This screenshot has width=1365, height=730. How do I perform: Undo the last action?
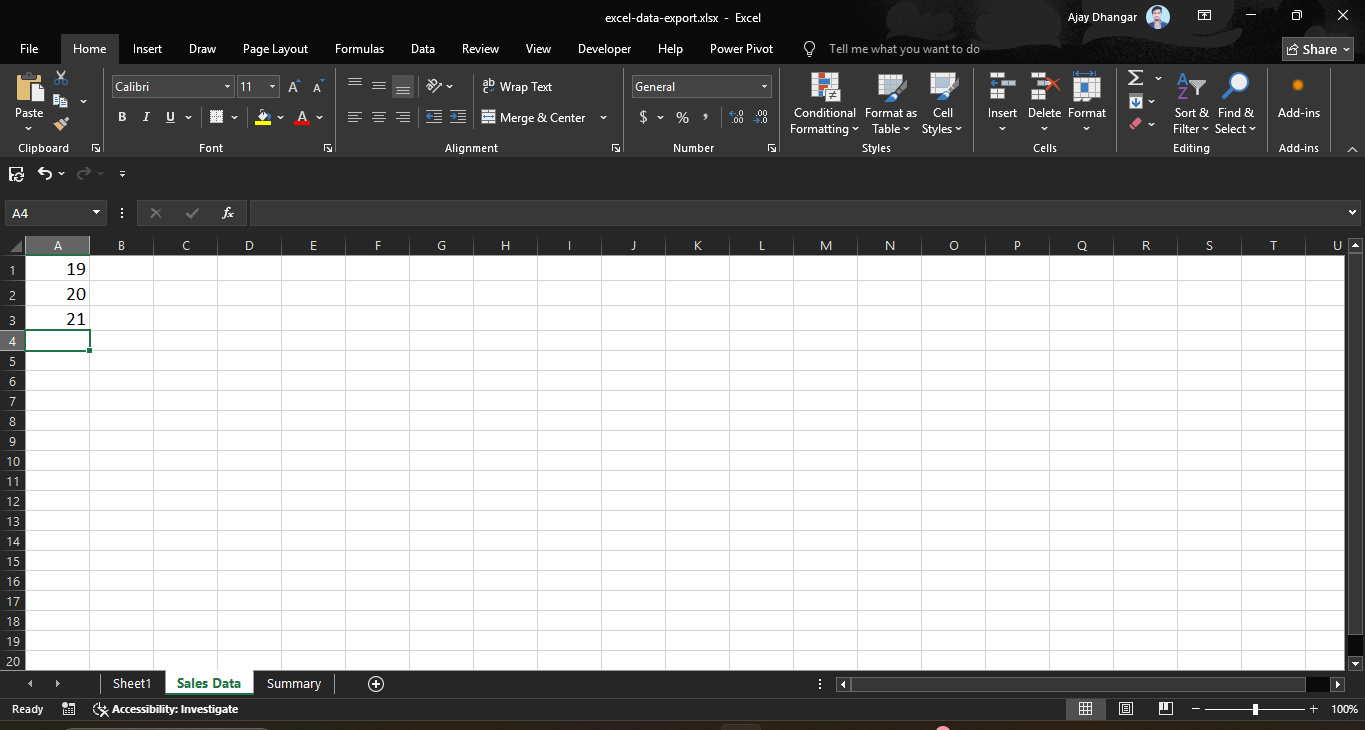pos(44,173)
